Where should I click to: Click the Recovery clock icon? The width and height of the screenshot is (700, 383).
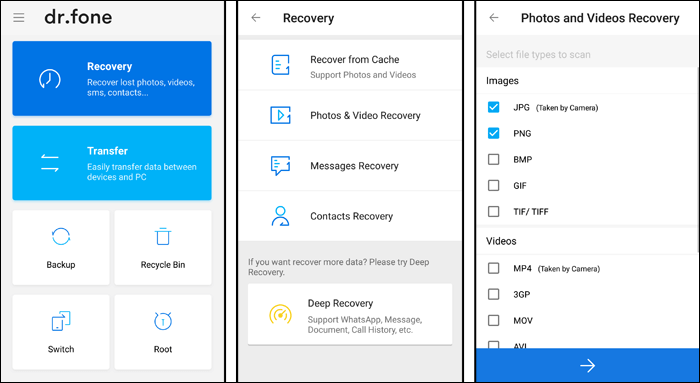coord(50,79)
